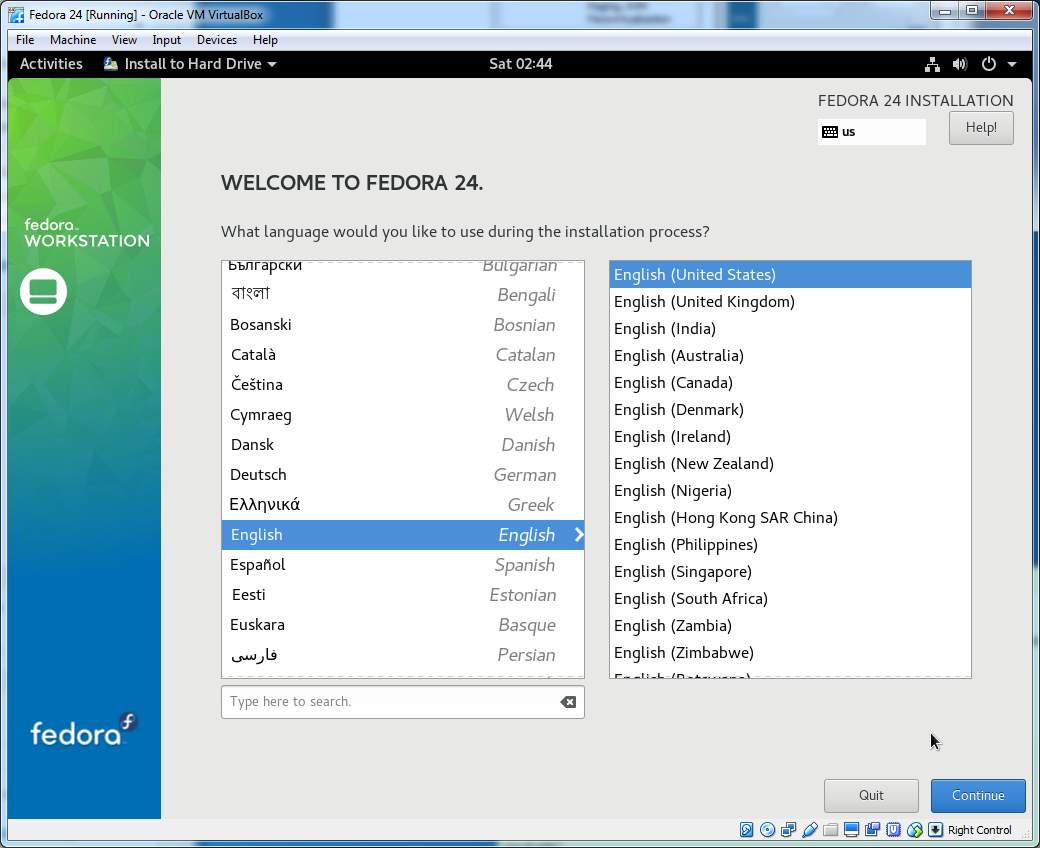Click the Continue button
Image resolution: width=1040 pixels, height=848 pixels.
coord(978,796)
